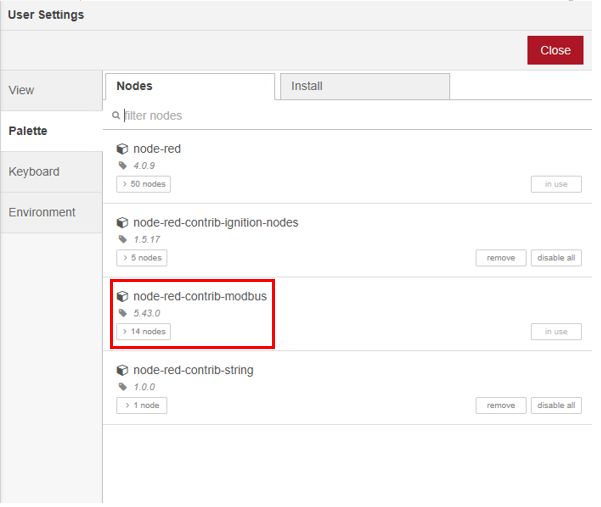The height and width of the screenshot is (507, 601).
Task: Click the in use button for node-red-contrib-modbus
Action: [x=556, y=332]
